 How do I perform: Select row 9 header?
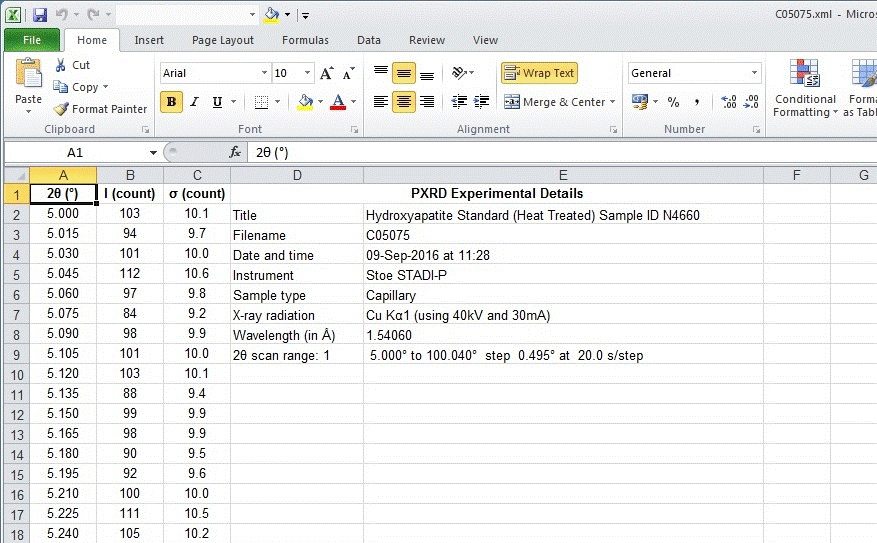tap(16, 355)
